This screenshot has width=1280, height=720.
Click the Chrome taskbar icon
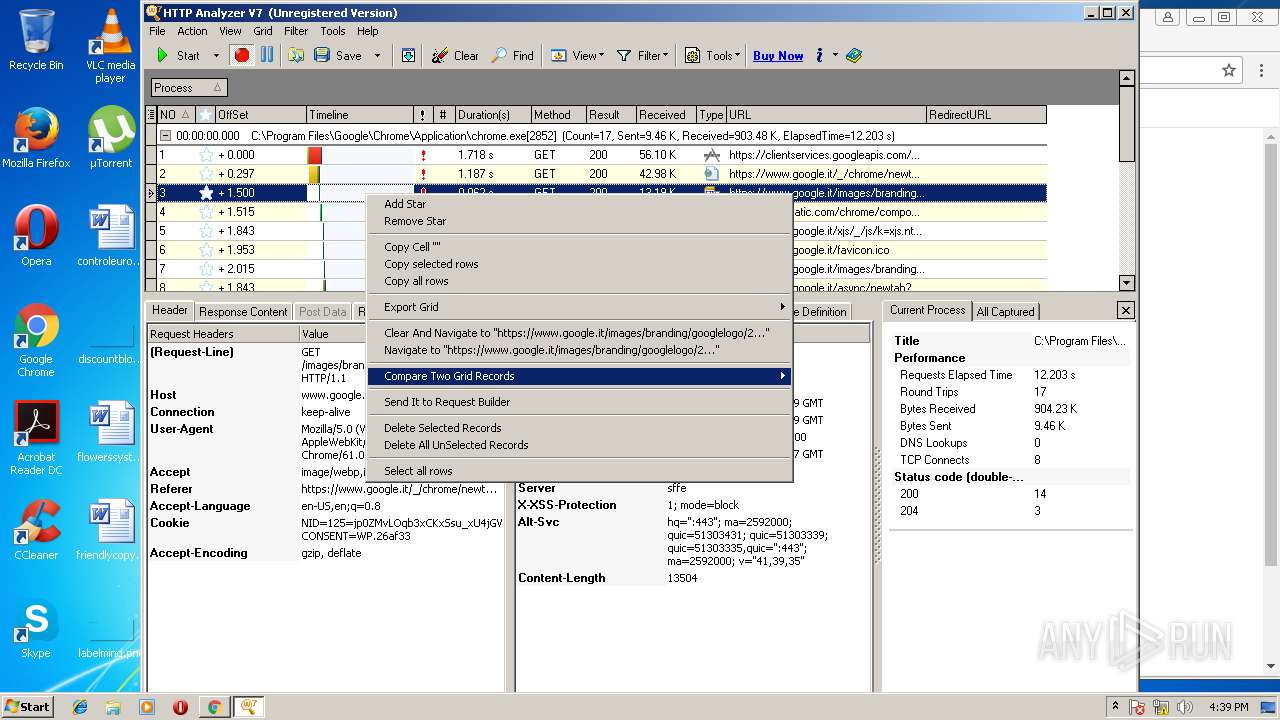click(214, 707)
